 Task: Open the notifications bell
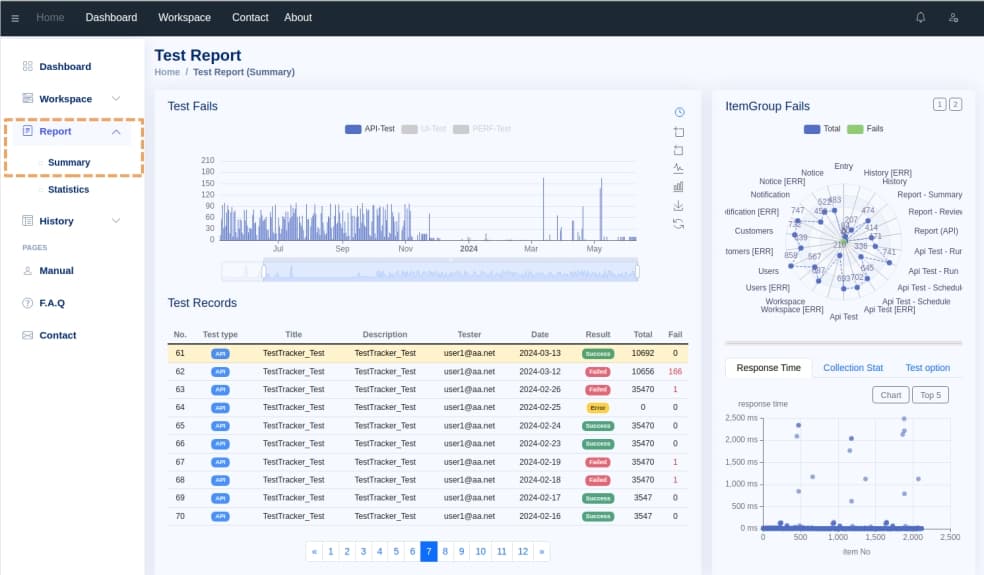(x=920, y=18)
